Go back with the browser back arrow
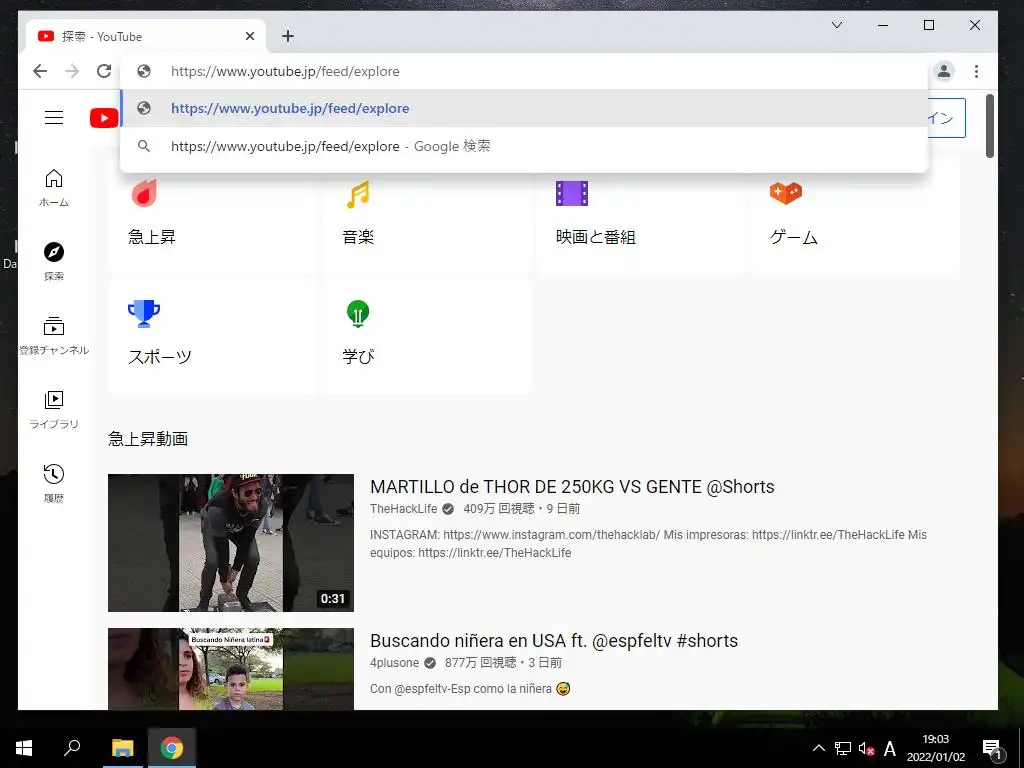 click(x=40, y=71)
